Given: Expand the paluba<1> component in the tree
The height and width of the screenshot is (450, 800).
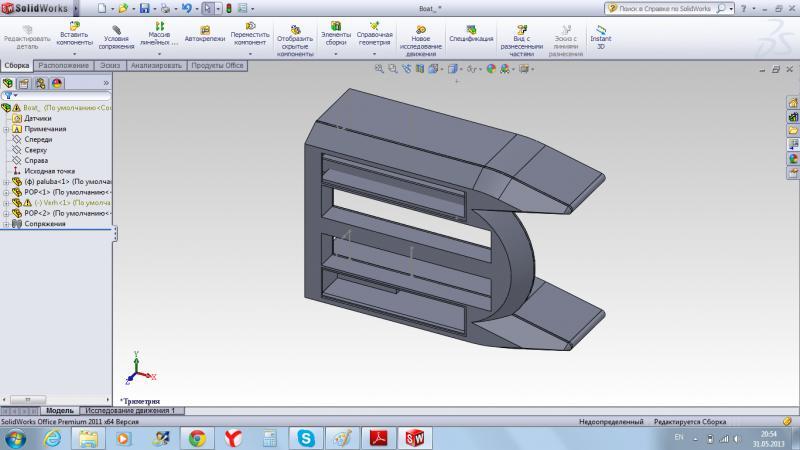Looking at the screenshot, I should [6, 182].
